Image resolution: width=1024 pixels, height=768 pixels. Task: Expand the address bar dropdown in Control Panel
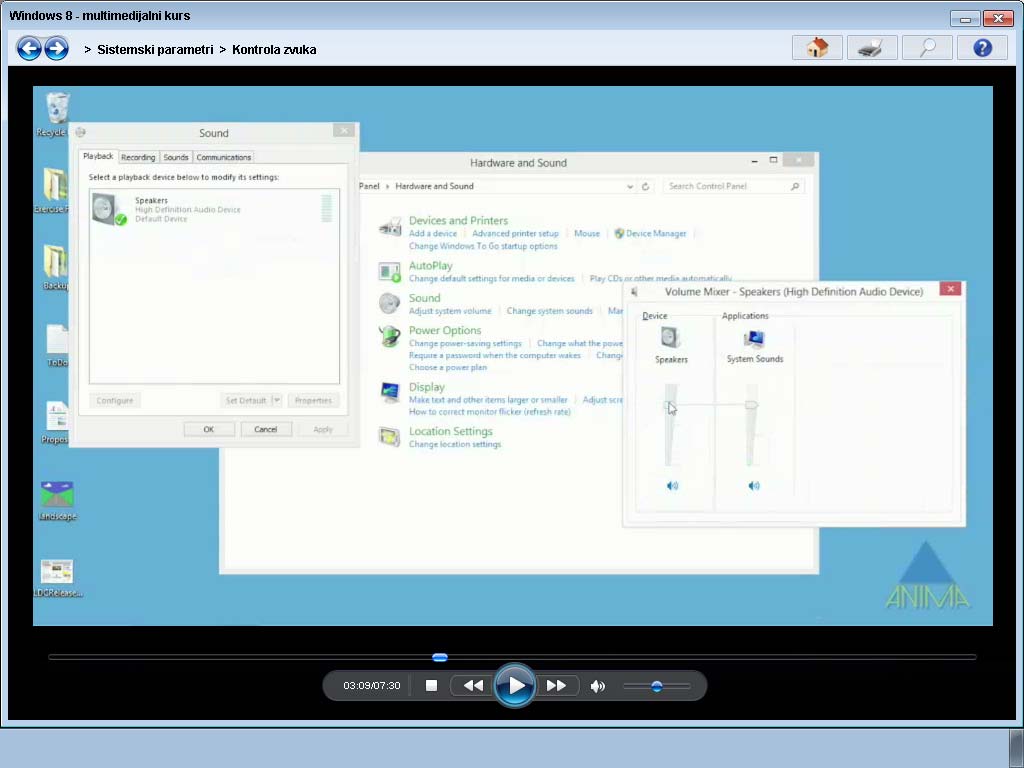click(x=629, y=186)
